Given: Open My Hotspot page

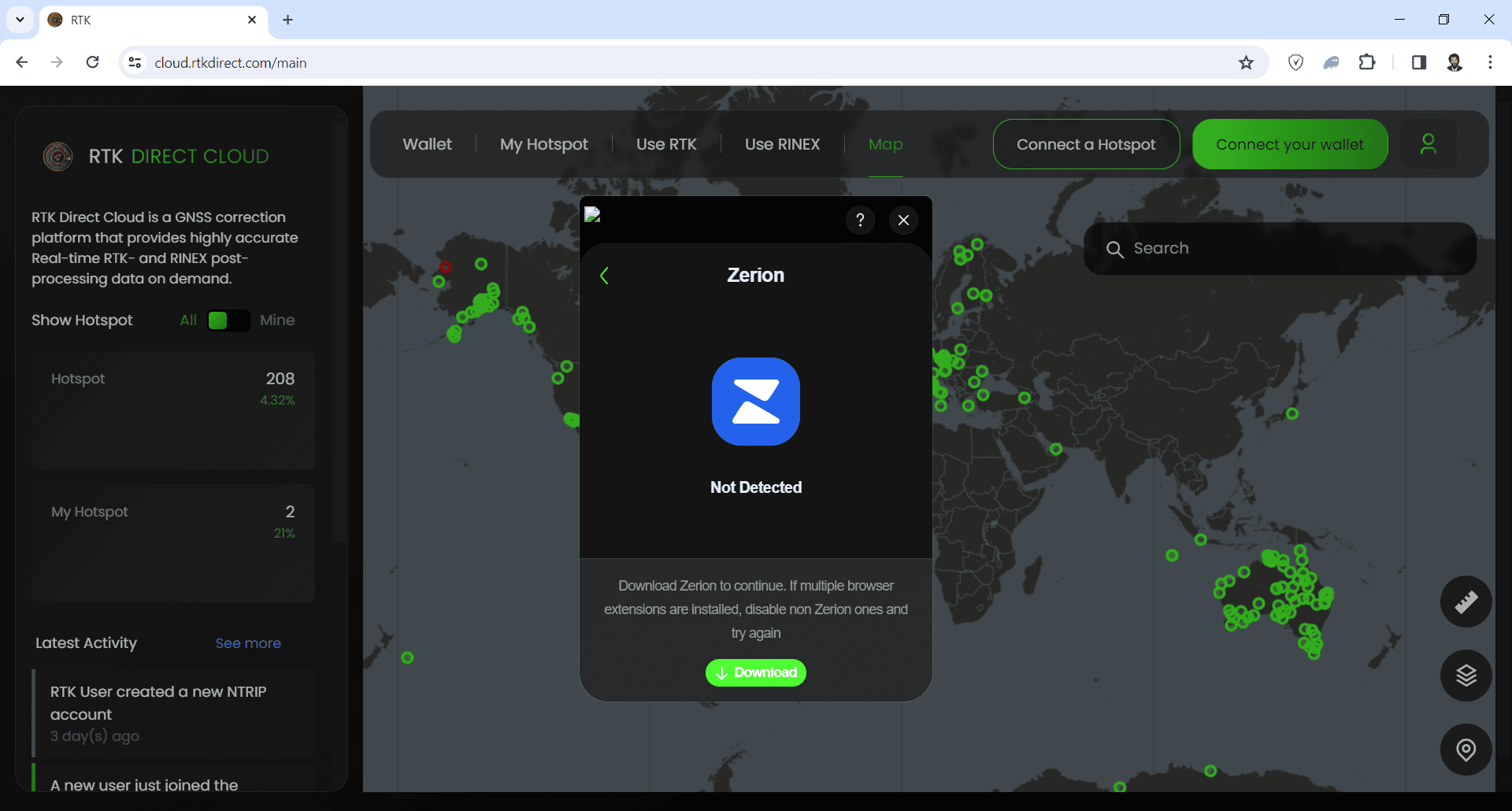Looking at the screenshot, I should pyautogui.click(x=544, y=144).
